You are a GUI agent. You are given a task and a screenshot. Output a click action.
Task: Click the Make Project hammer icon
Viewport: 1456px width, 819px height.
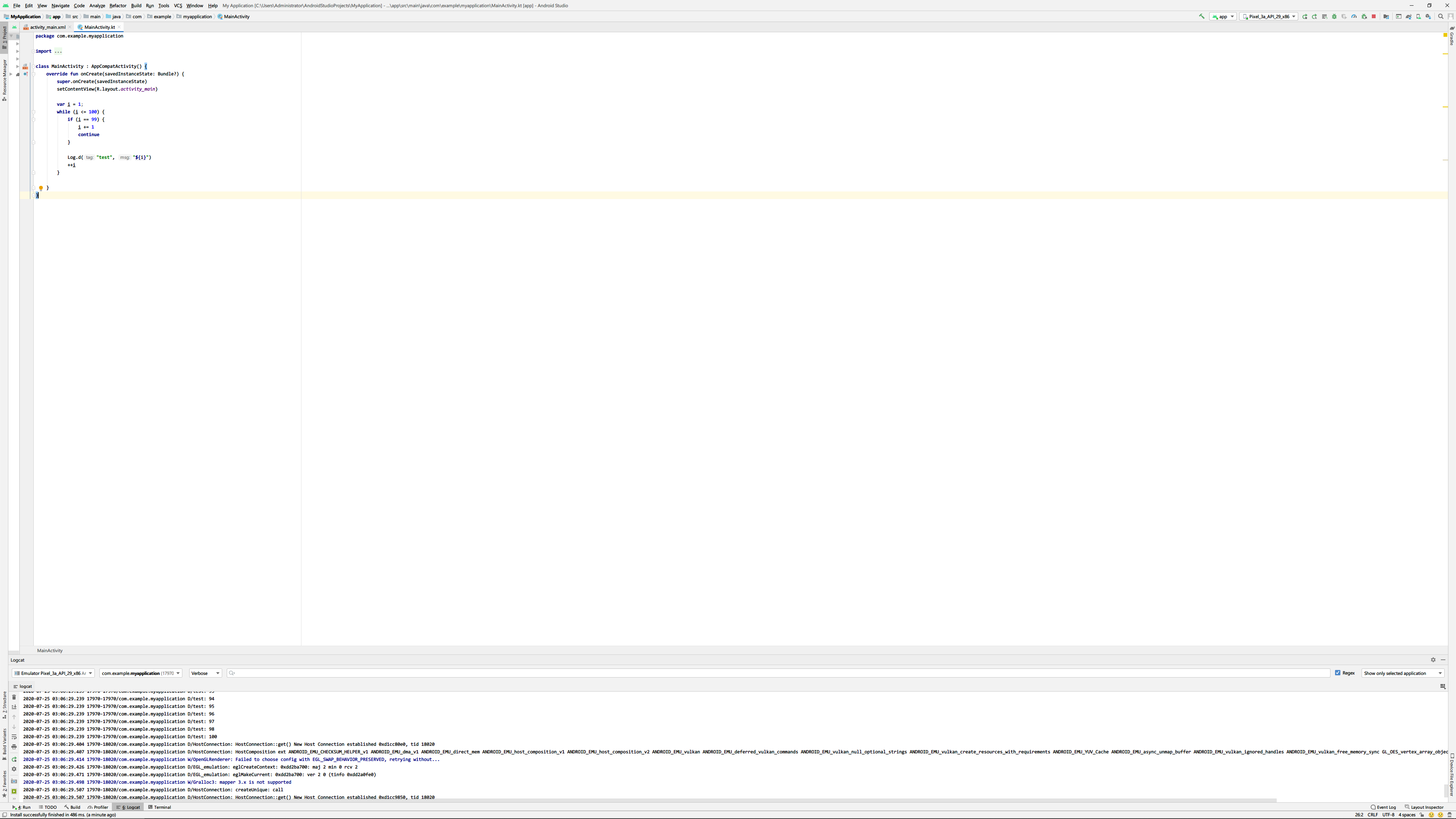coord(1202,16)
